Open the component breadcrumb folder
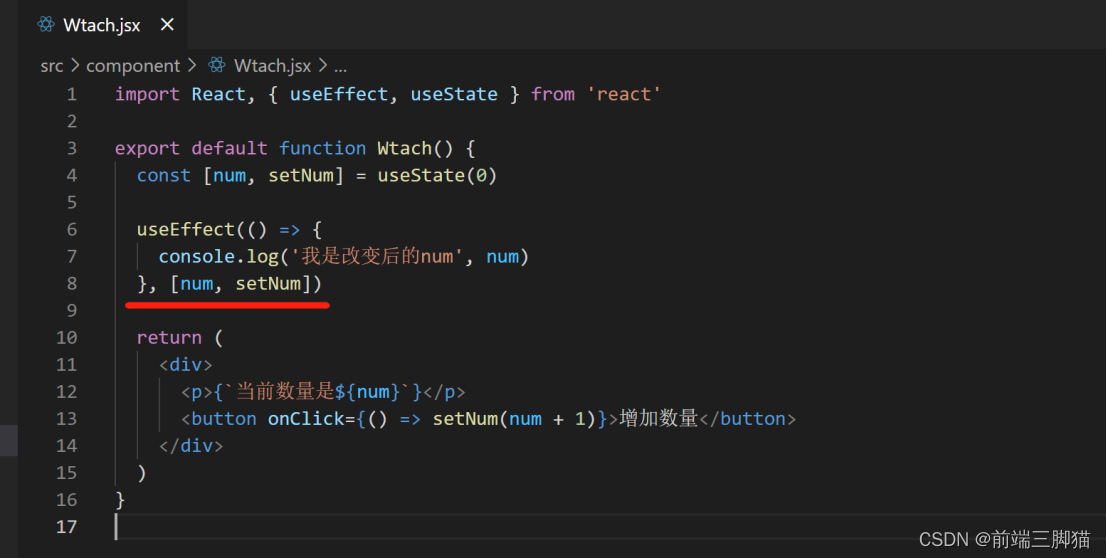The image size is (1107, 559). (133, 66)
